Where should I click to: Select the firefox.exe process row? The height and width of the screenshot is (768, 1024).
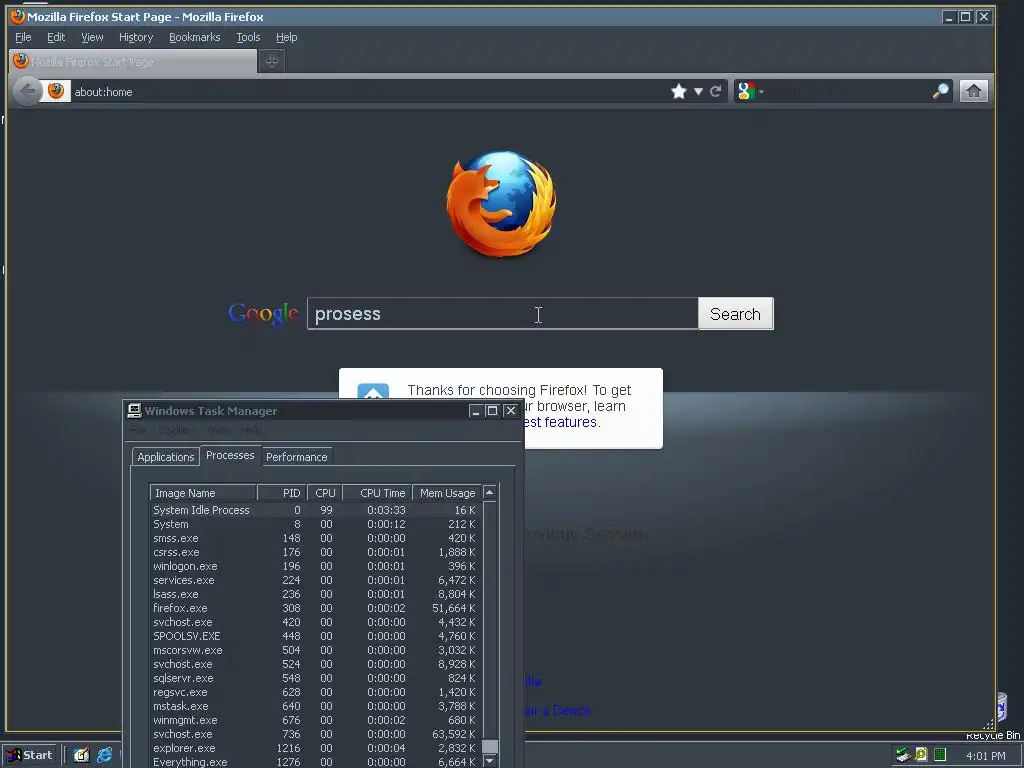[x=315, y=608]
